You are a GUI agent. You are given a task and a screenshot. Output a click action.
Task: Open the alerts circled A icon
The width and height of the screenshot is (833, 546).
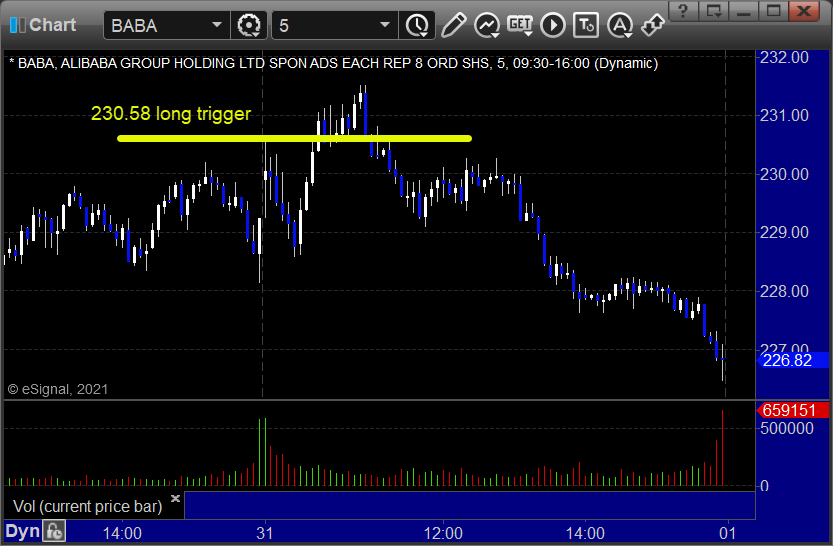619,25
